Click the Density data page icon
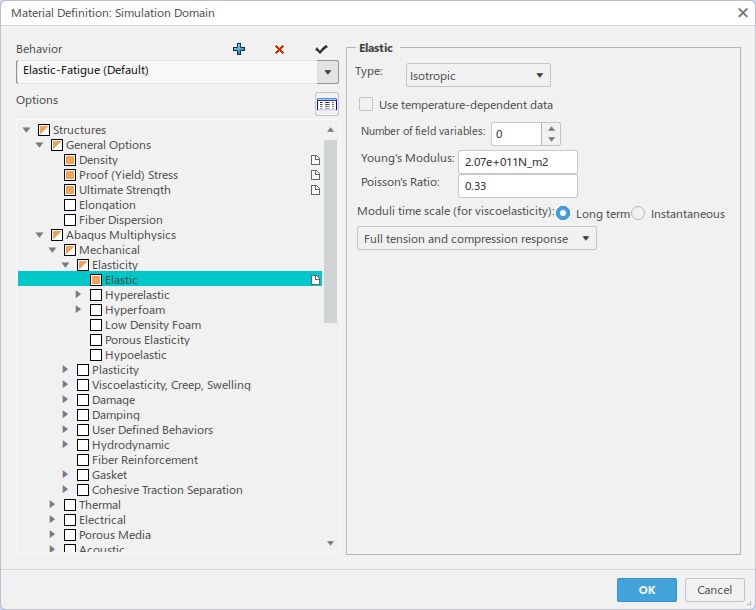Viewport: 756px width, 610px height. tap(315, 160)
